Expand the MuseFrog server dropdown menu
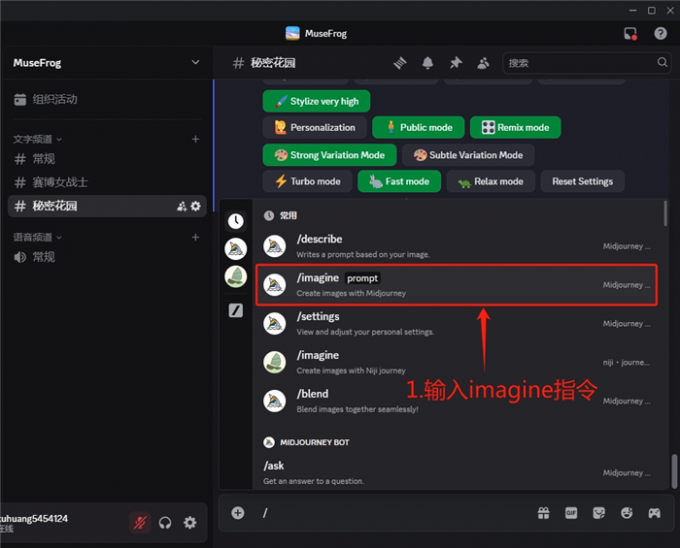Screen dimensions: 680x548 195,63
